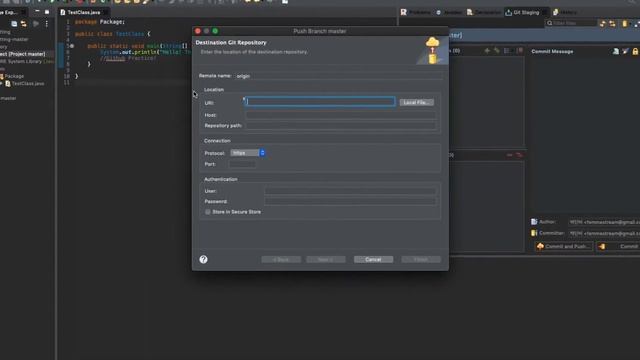
Task: Click the Git Staging view menu corner icon
Action: (x=637, y=24)
